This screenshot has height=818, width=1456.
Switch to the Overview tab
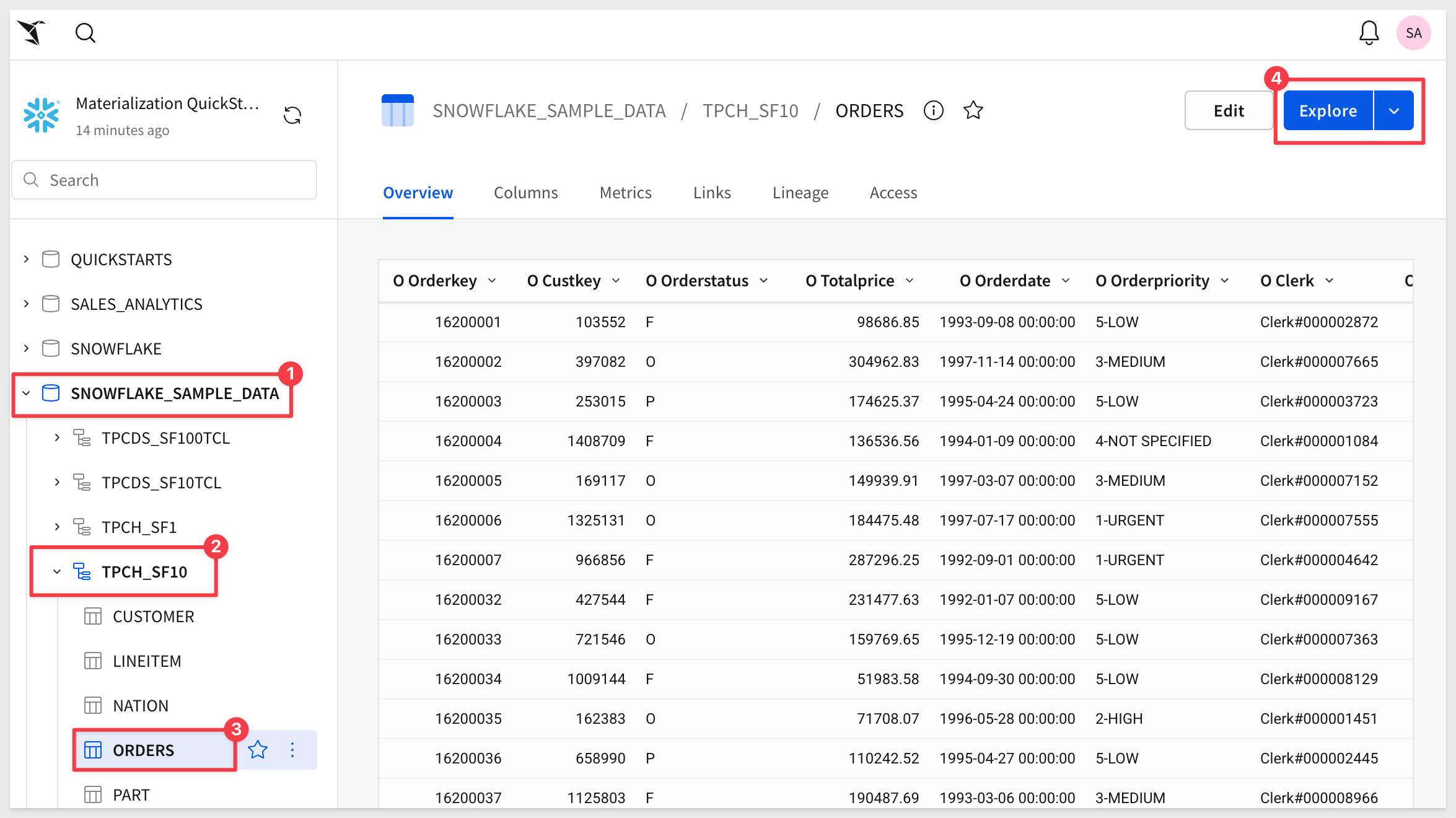click(x=418, y=193)
